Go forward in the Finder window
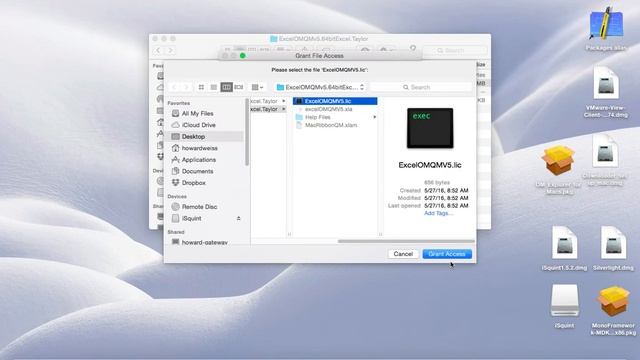This screenshot has height=360, width=640. [171, 50]
